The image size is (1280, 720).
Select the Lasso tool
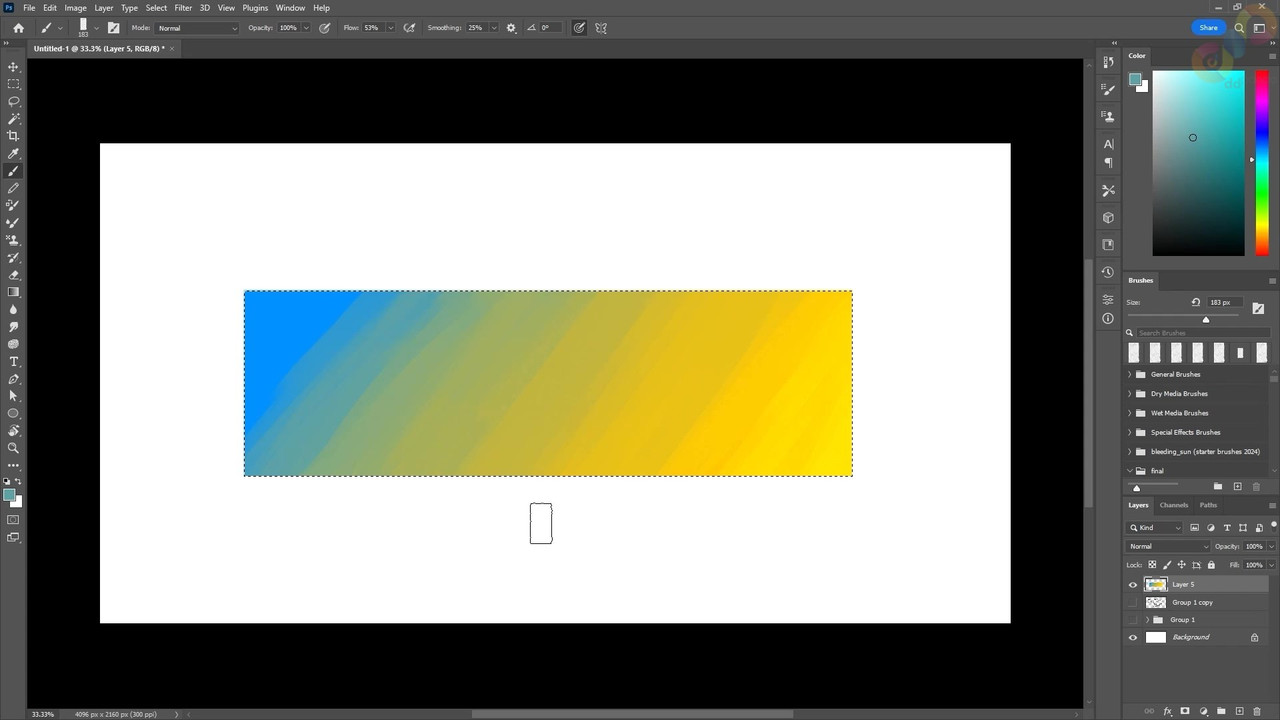coord(14,101)
